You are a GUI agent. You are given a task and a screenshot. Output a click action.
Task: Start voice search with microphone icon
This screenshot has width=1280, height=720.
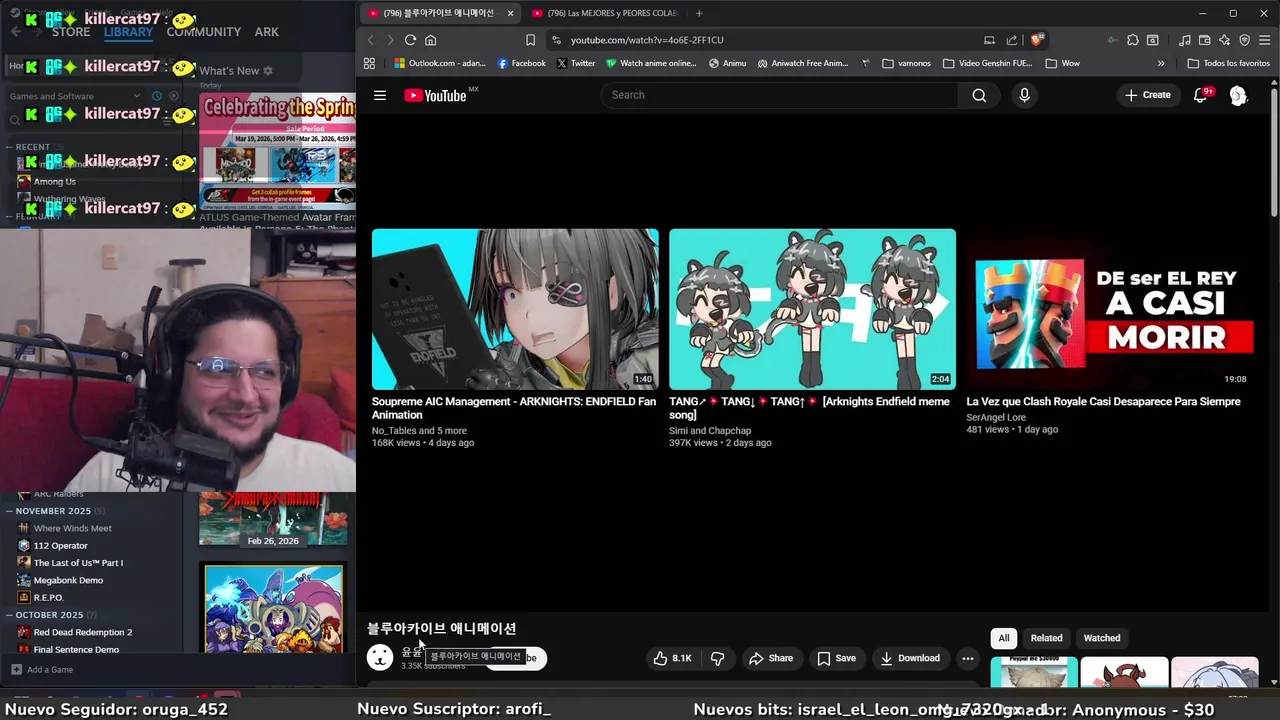pyautogui.click(x=1024, y=95)
